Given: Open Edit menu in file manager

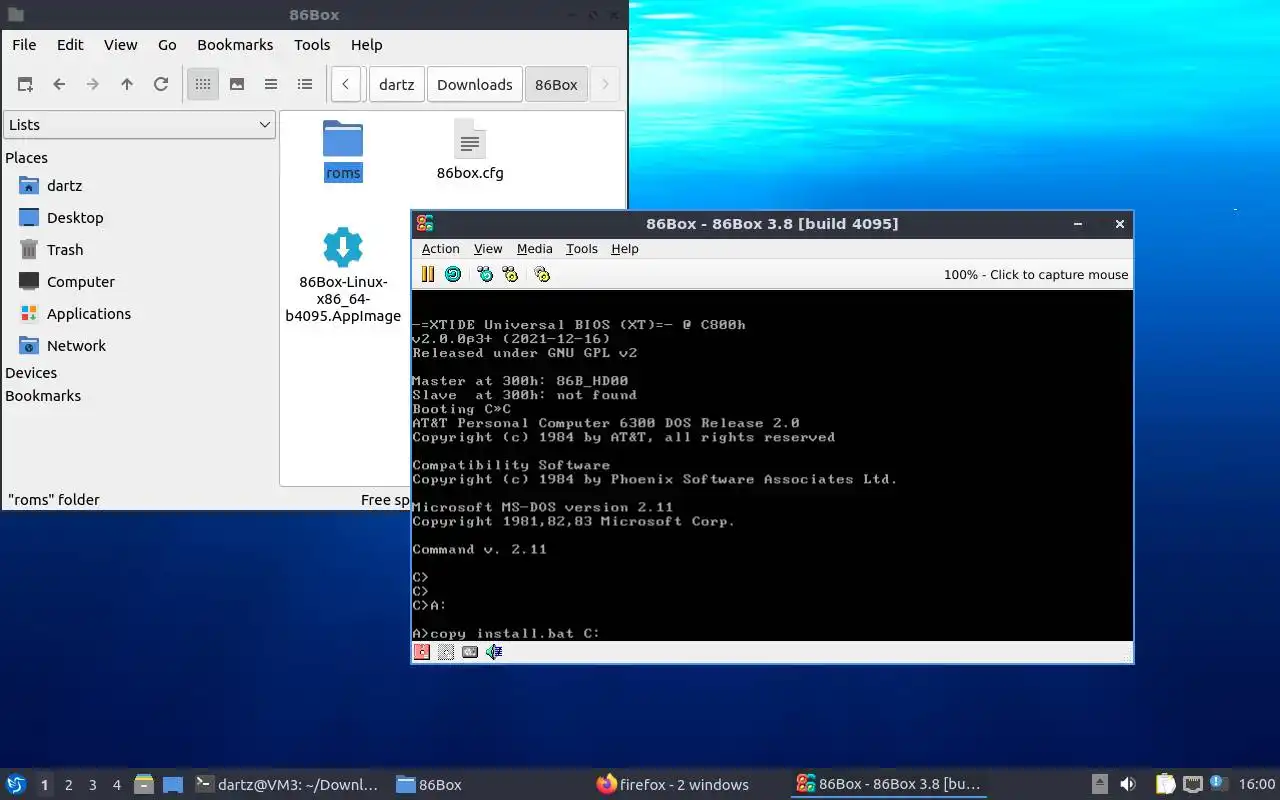Looking at the screenshot, I should [x=70, y=45].
